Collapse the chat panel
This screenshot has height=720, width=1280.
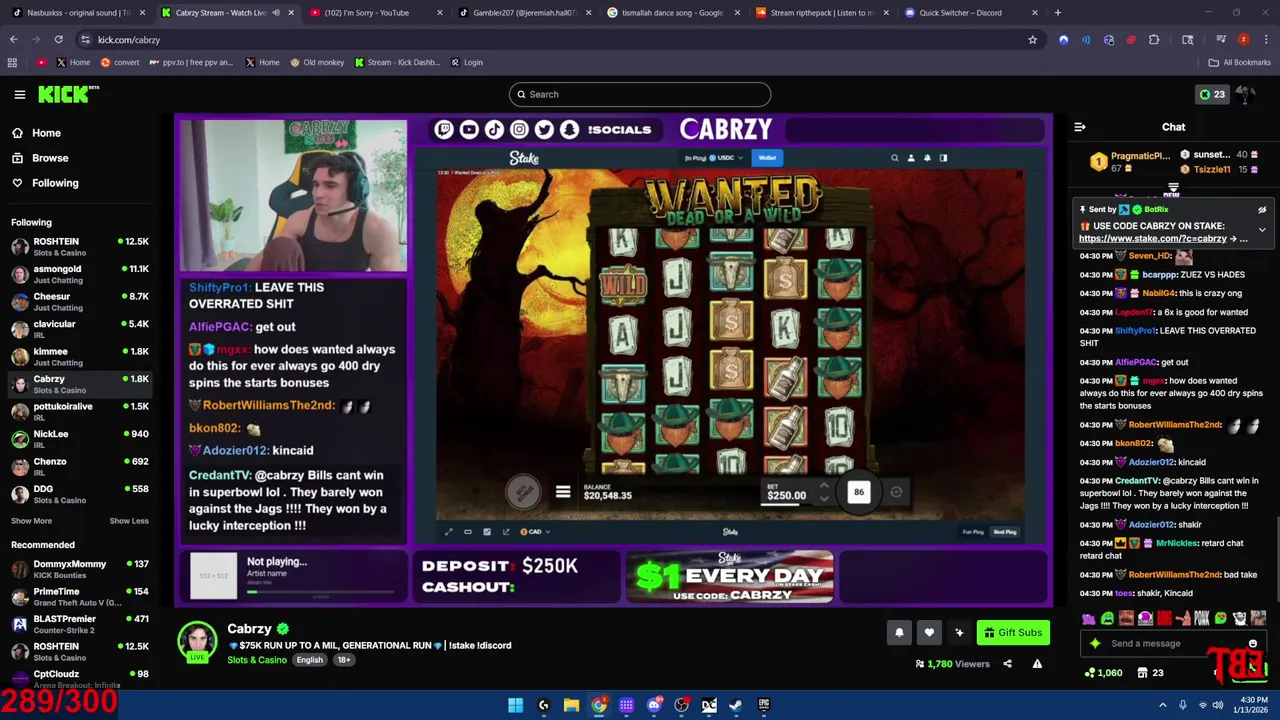1079,127
